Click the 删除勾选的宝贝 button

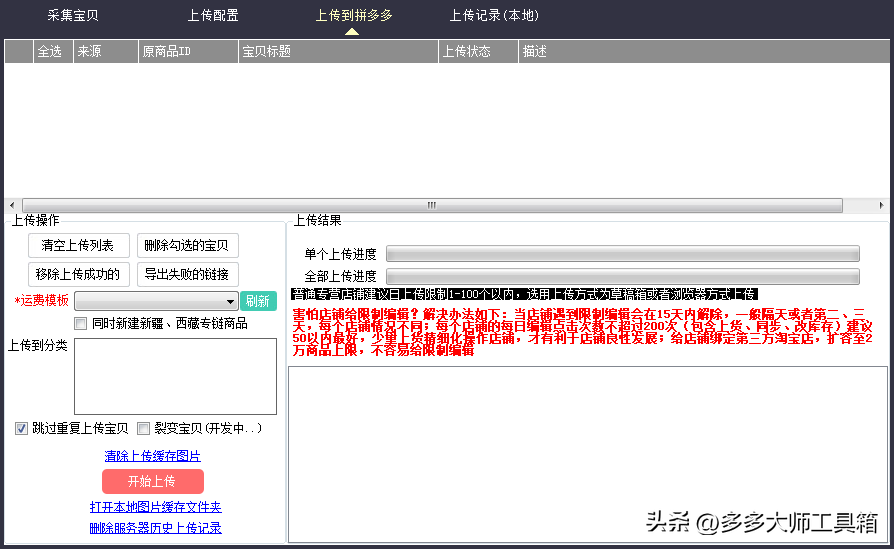tap(188, 246)
